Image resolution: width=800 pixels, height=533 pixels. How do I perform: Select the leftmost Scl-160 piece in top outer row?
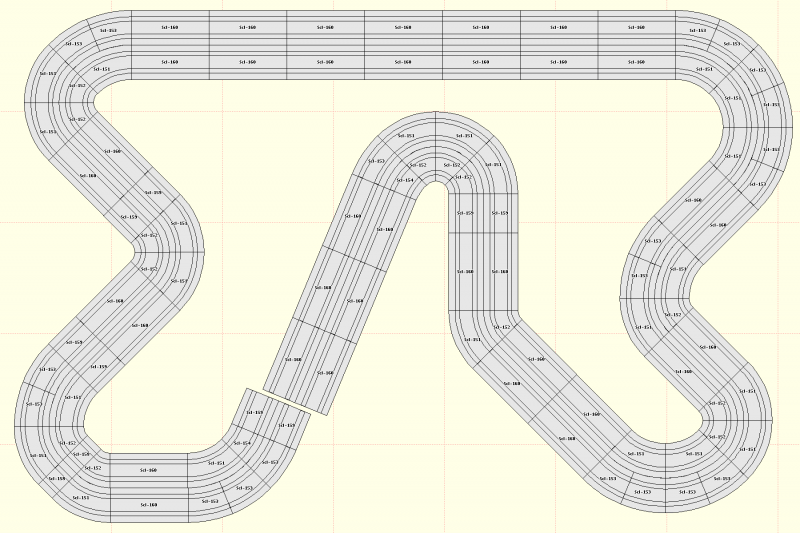[x=169, y=28]
